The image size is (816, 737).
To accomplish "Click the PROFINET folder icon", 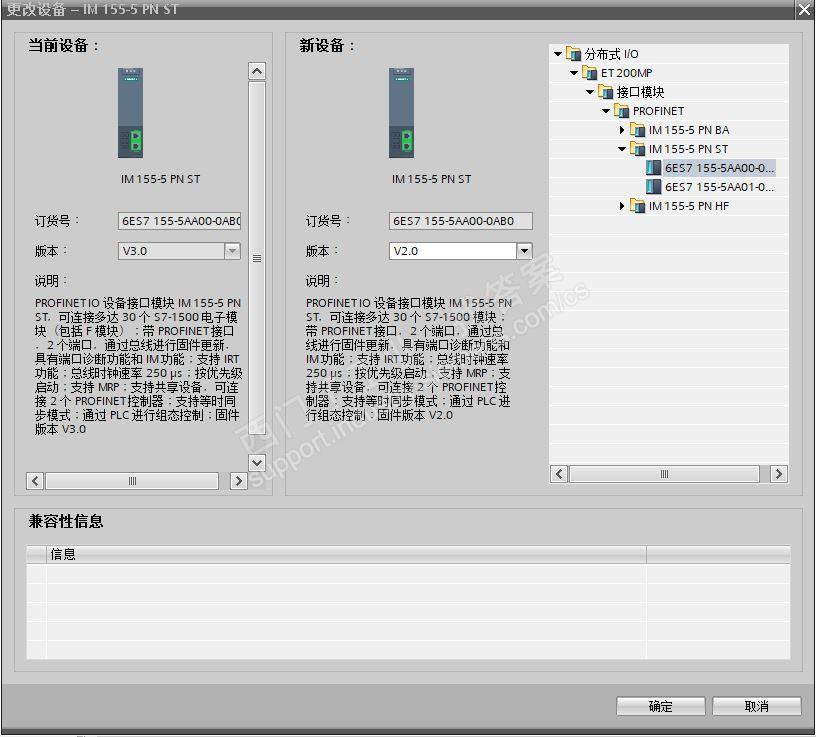I will (622, 111).
